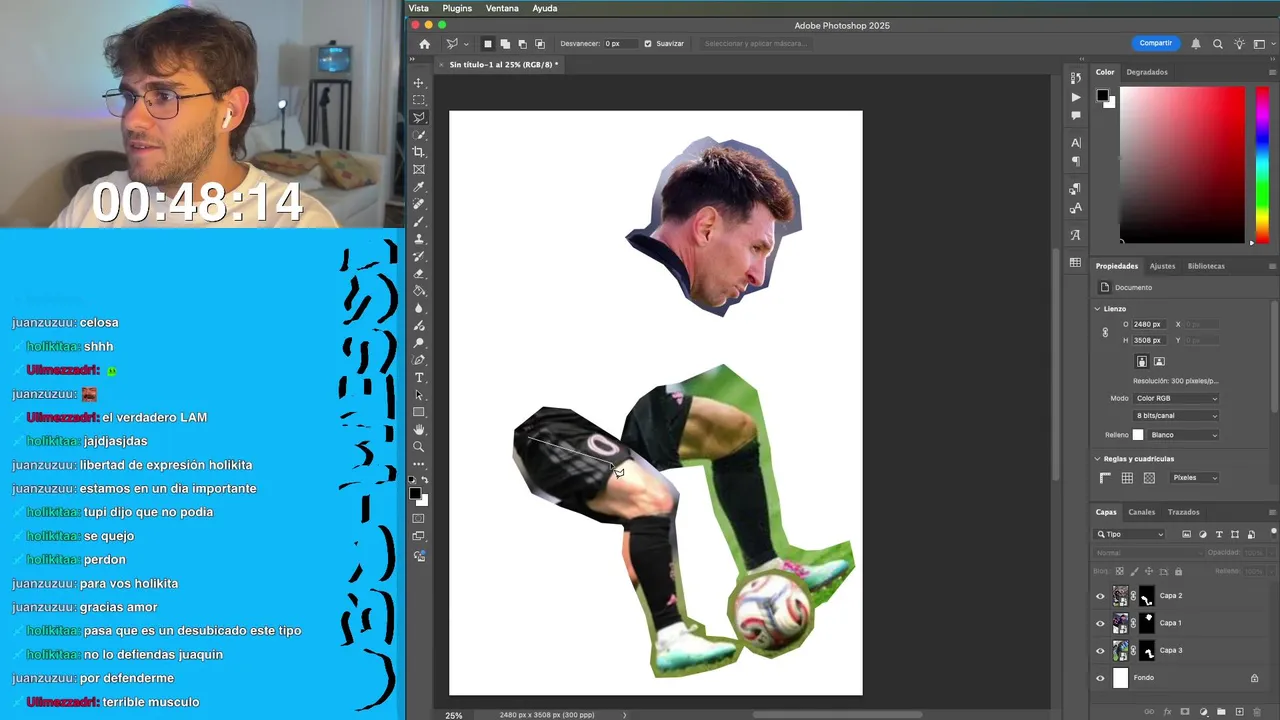This screenshot has width=1280, height=720.
Task: Open the Ventana menu
Action: tap(502, 8)
